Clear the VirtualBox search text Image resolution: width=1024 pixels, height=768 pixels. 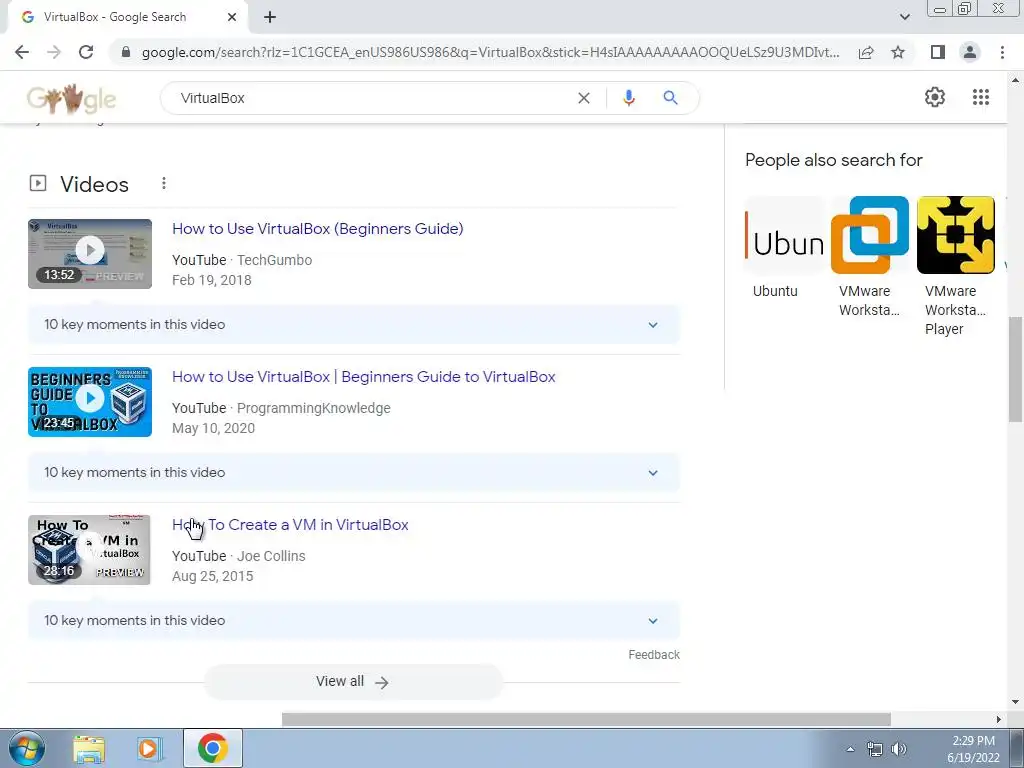click(x=584, y=98)
